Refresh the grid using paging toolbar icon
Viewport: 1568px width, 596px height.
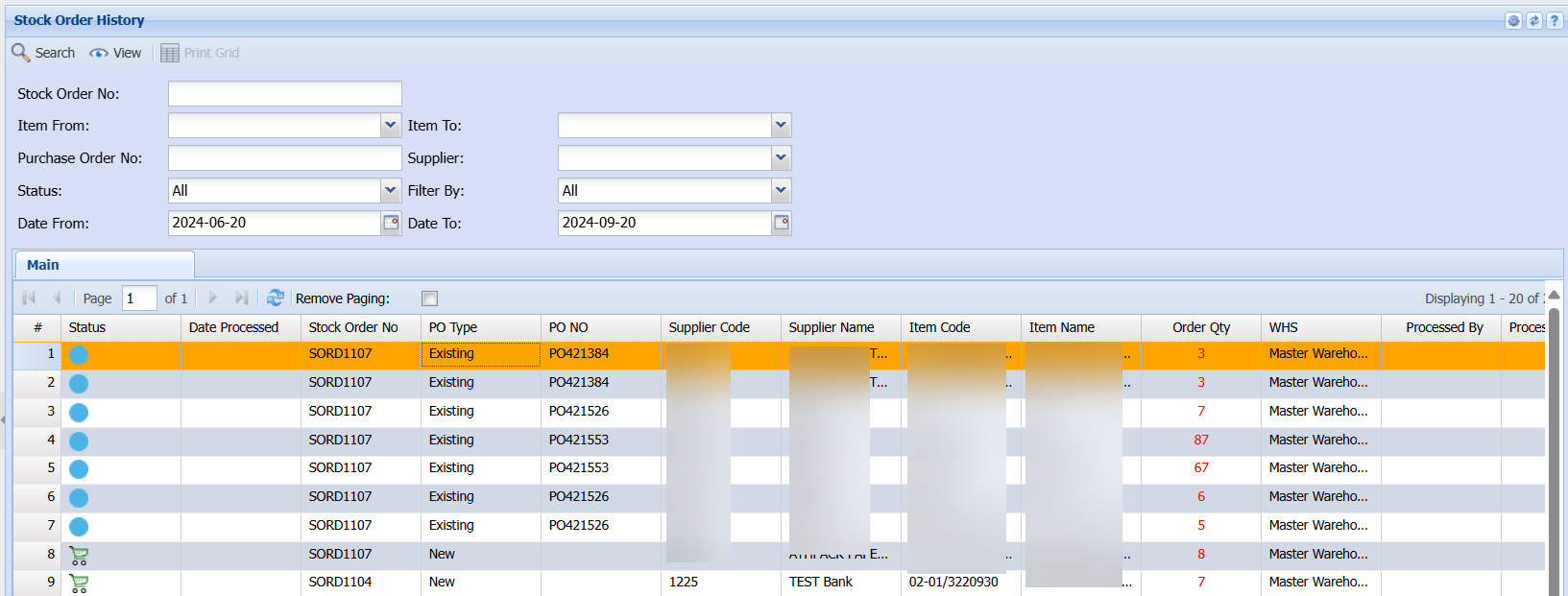click(x=276, y=298)
